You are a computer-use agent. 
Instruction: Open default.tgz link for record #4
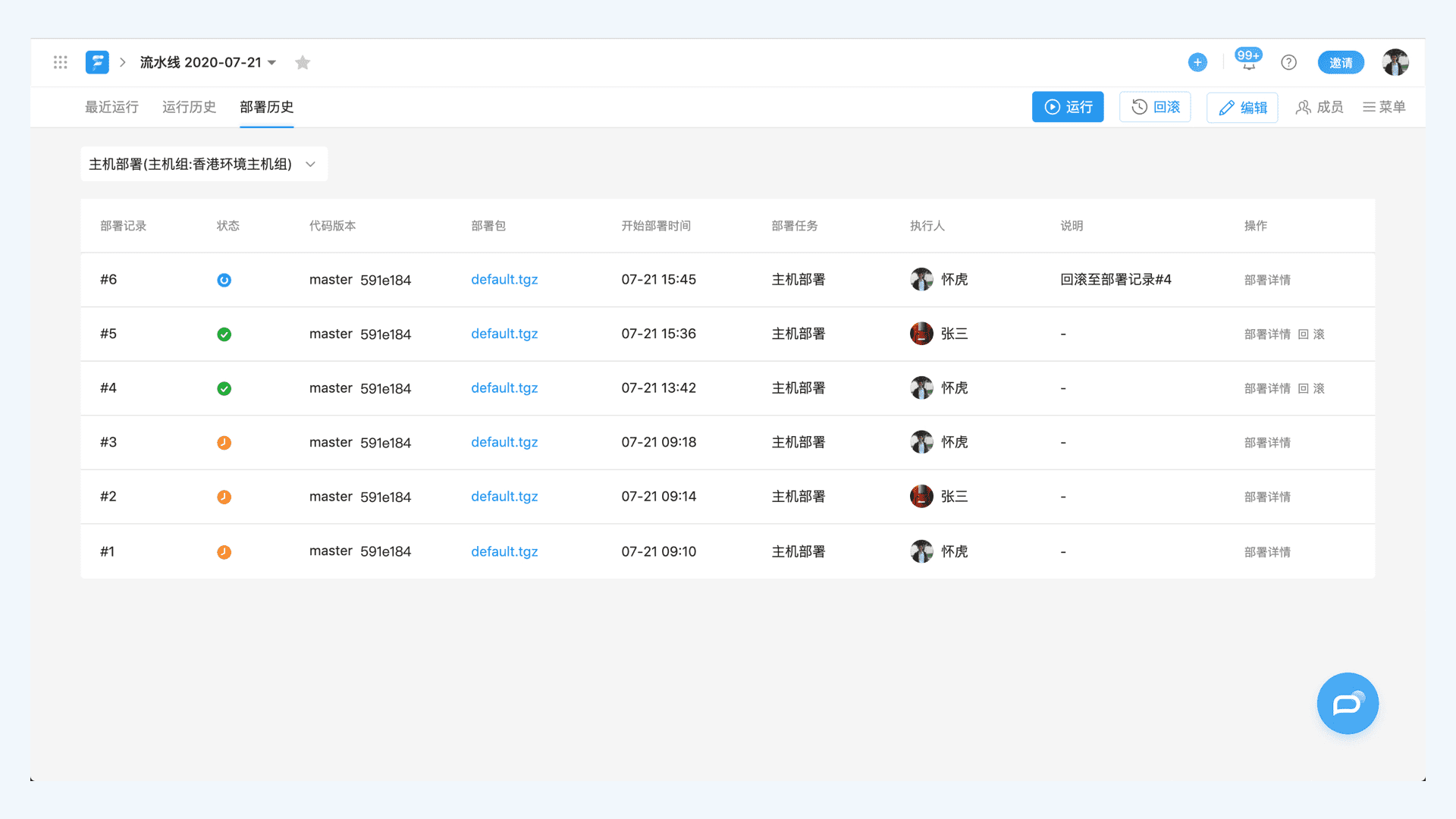504,388
